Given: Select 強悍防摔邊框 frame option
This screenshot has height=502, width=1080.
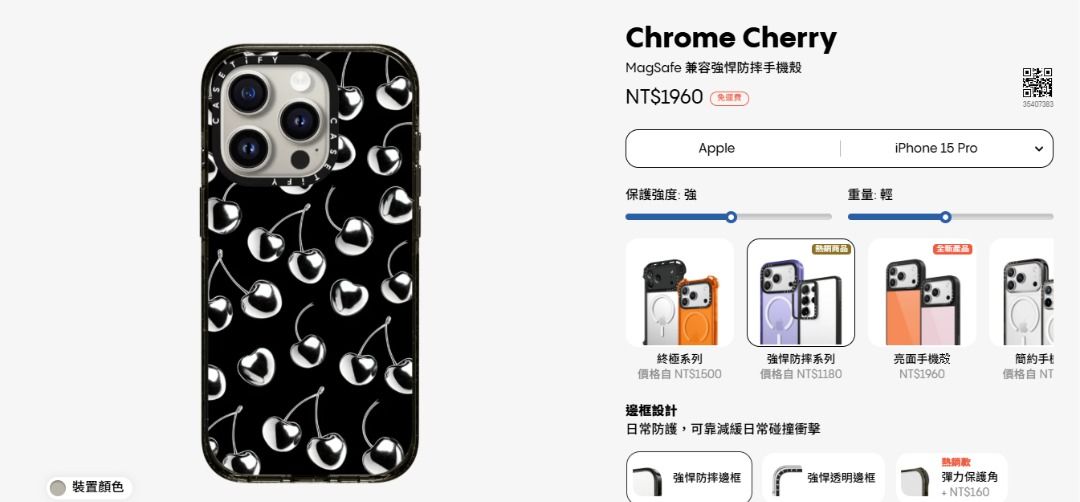Looking at the screenshot, I should [689, 477].
